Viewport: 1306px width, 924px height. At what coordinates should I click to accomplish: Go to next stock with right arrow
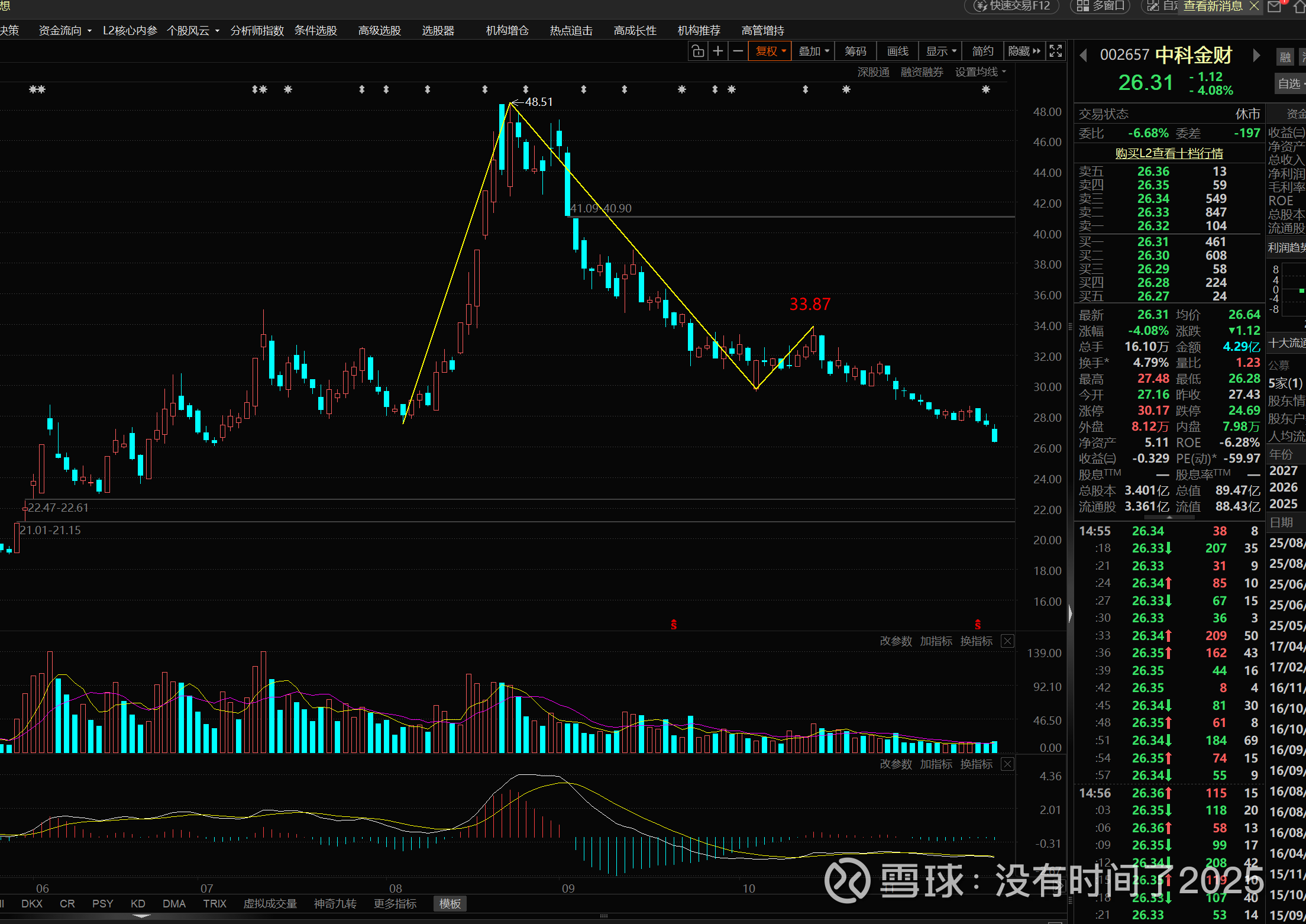tap(1256, 55)
